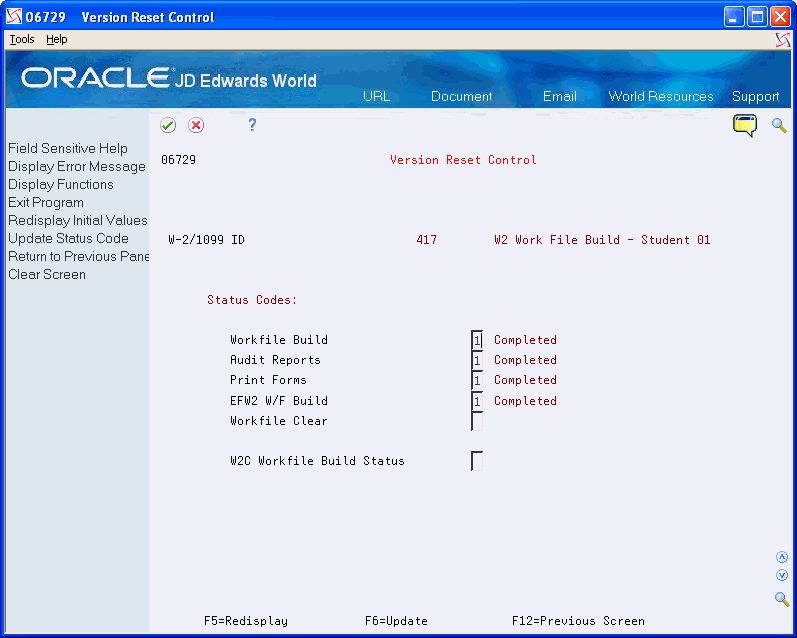Click the 'W2C Workfile Build Status' label
The image size is (797, 638).
[x=317, y=461]
